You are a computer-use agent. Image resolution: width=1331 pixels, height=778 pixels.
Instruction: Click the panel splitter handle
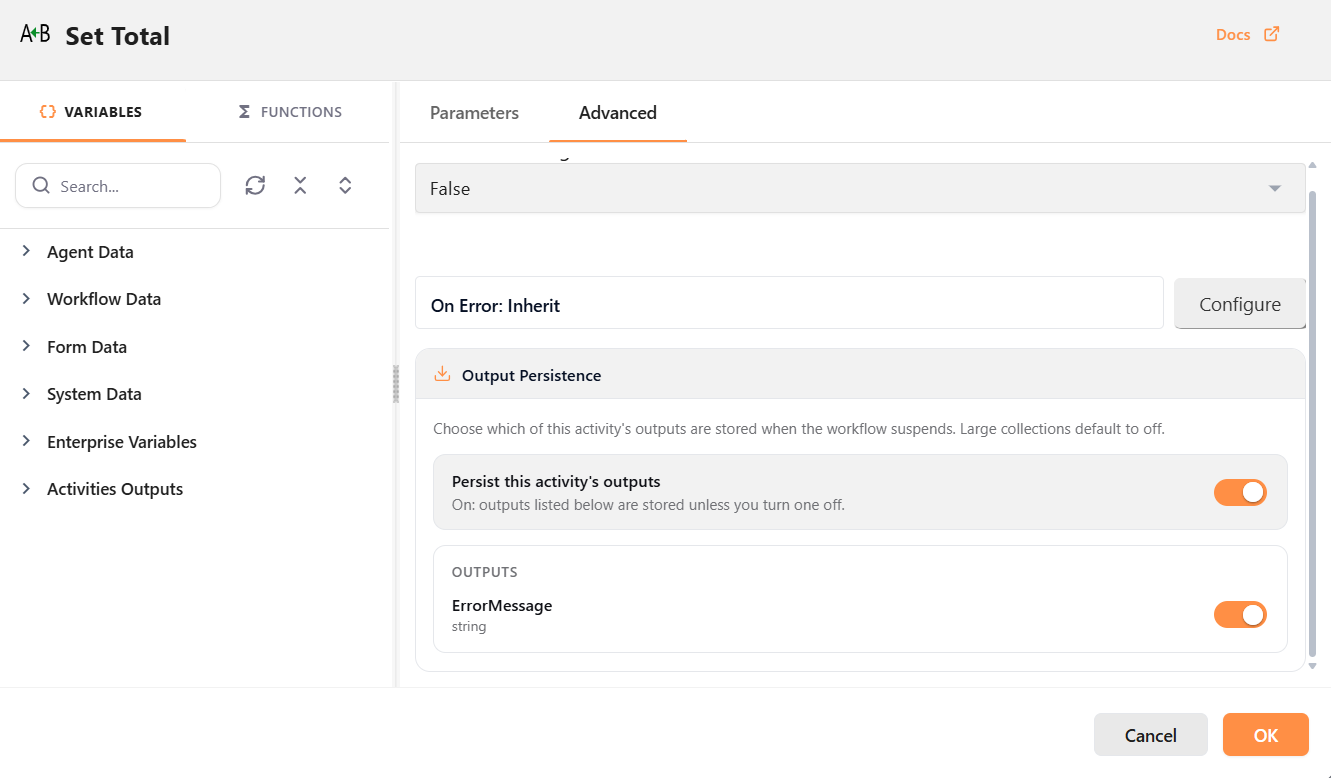click(x=395, y=383)
